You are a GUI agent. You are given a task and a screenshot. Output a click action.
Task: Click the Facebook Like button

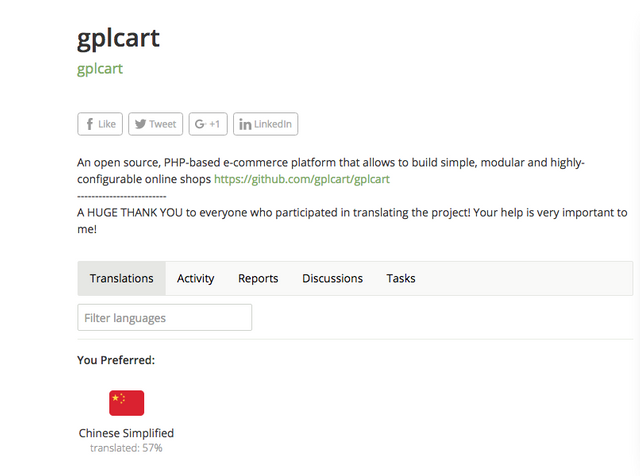(100, 124)
